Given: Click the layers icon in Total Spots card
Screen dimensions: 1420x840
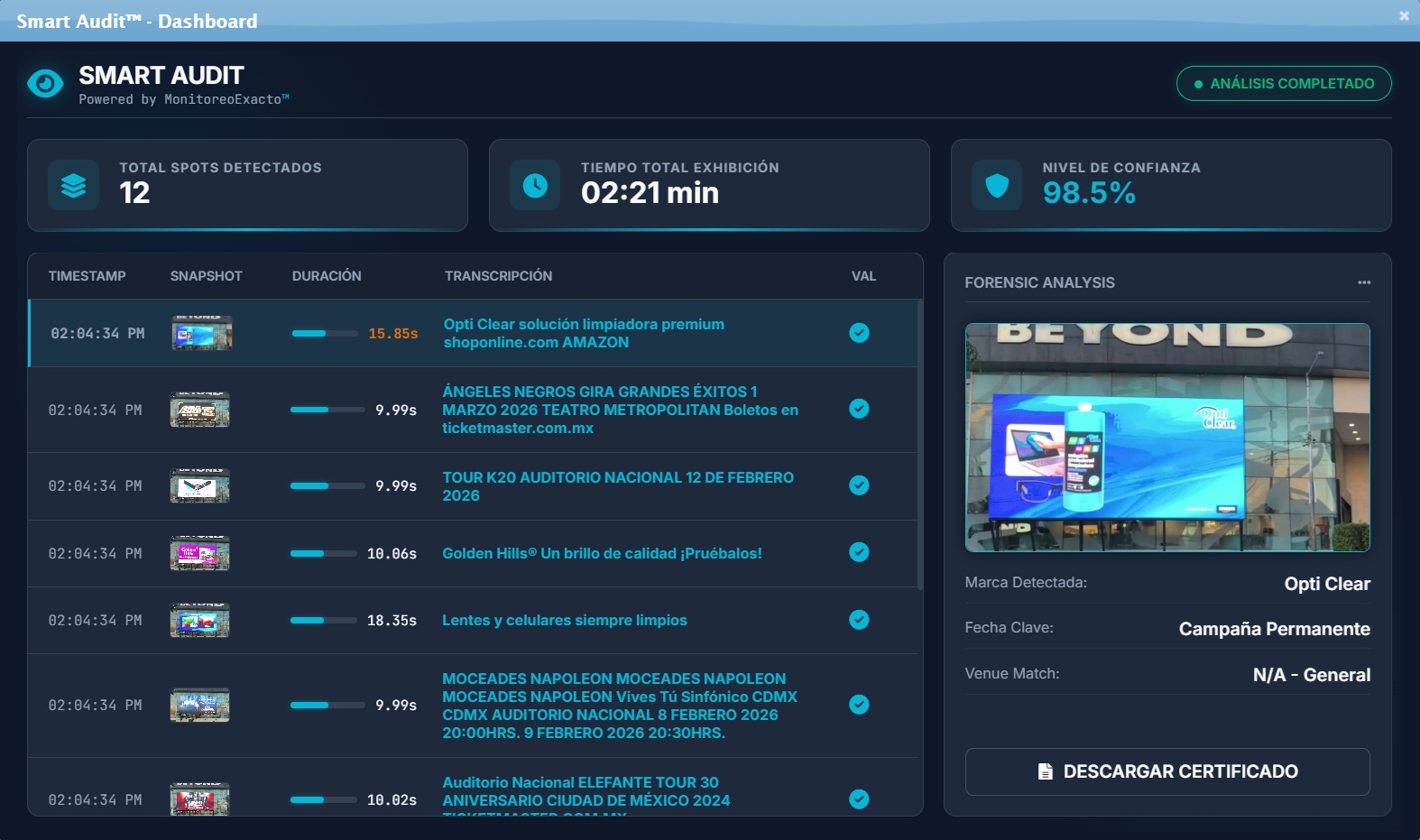Looking at the screenshot, I should [x=73, y=185].
